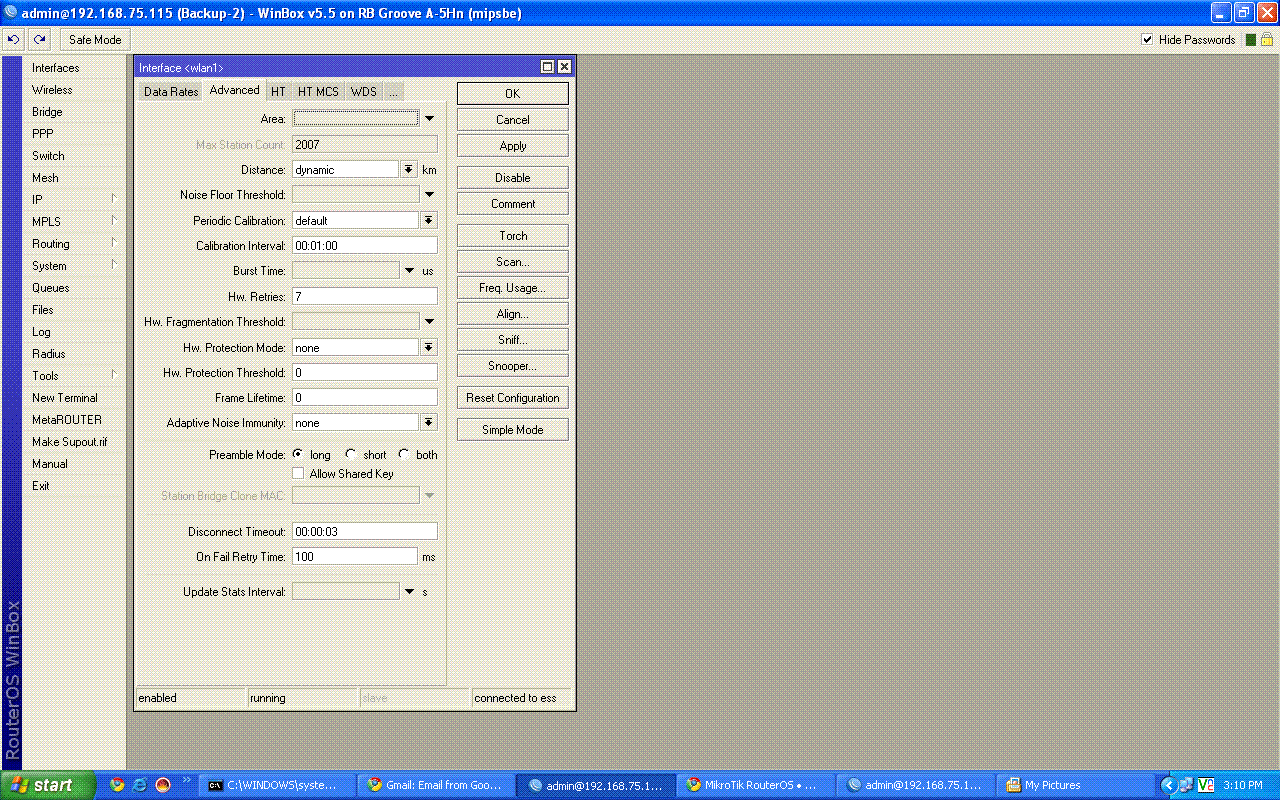
Task: Click Disconnect Timeout input field
Action: click(x=364, y=531)
